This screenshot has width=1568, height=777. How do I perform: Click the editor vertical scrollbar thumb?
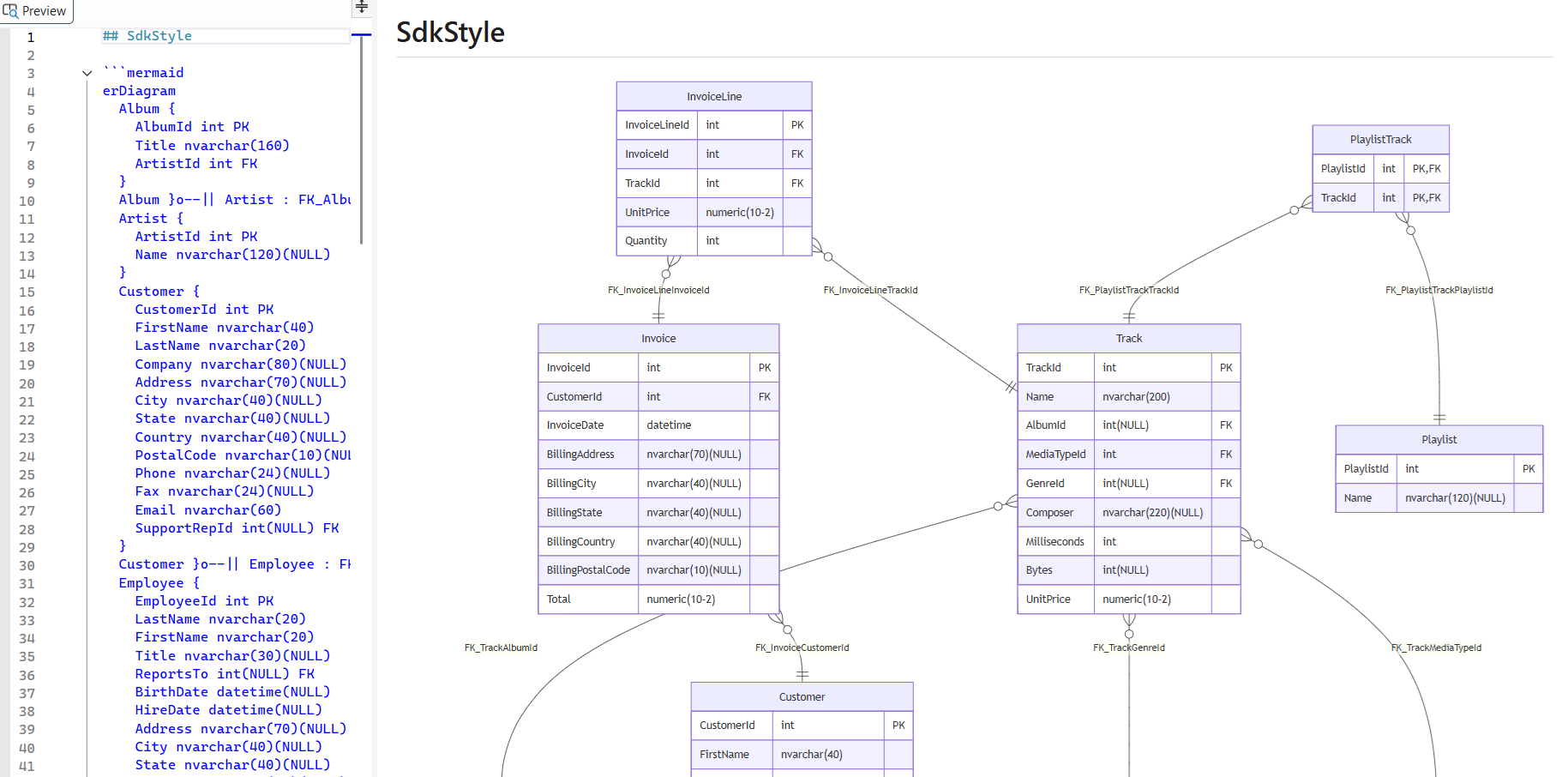362,140
